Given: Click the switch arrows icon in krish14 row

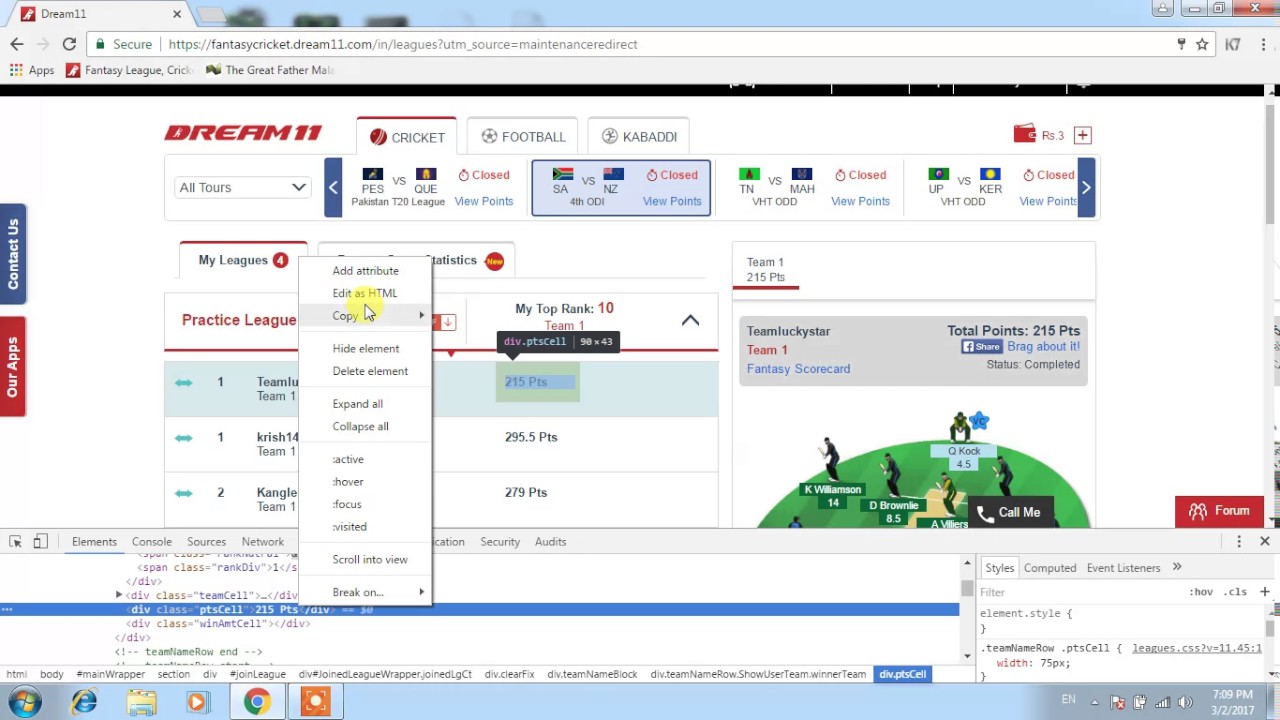Looking at the screenshot, I should click(183, 437).
